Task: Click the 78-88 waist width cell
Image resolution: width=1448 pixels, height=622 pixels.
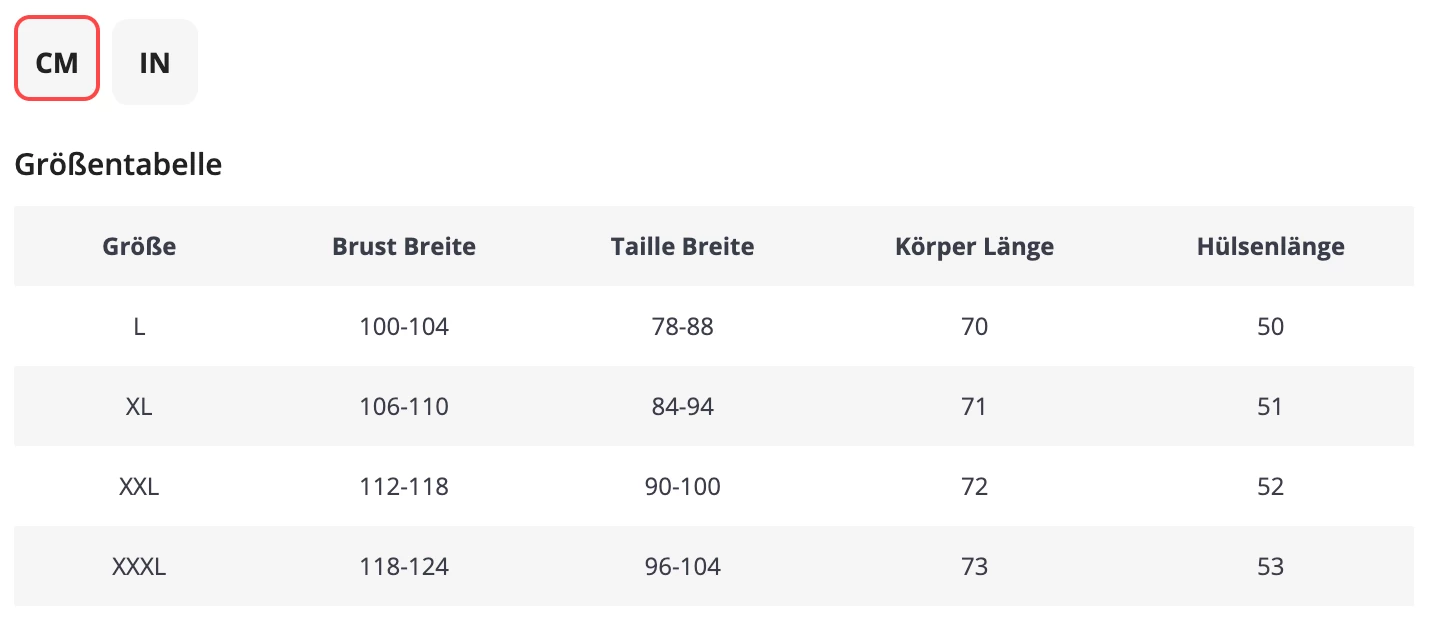Action: pos(682,327)
